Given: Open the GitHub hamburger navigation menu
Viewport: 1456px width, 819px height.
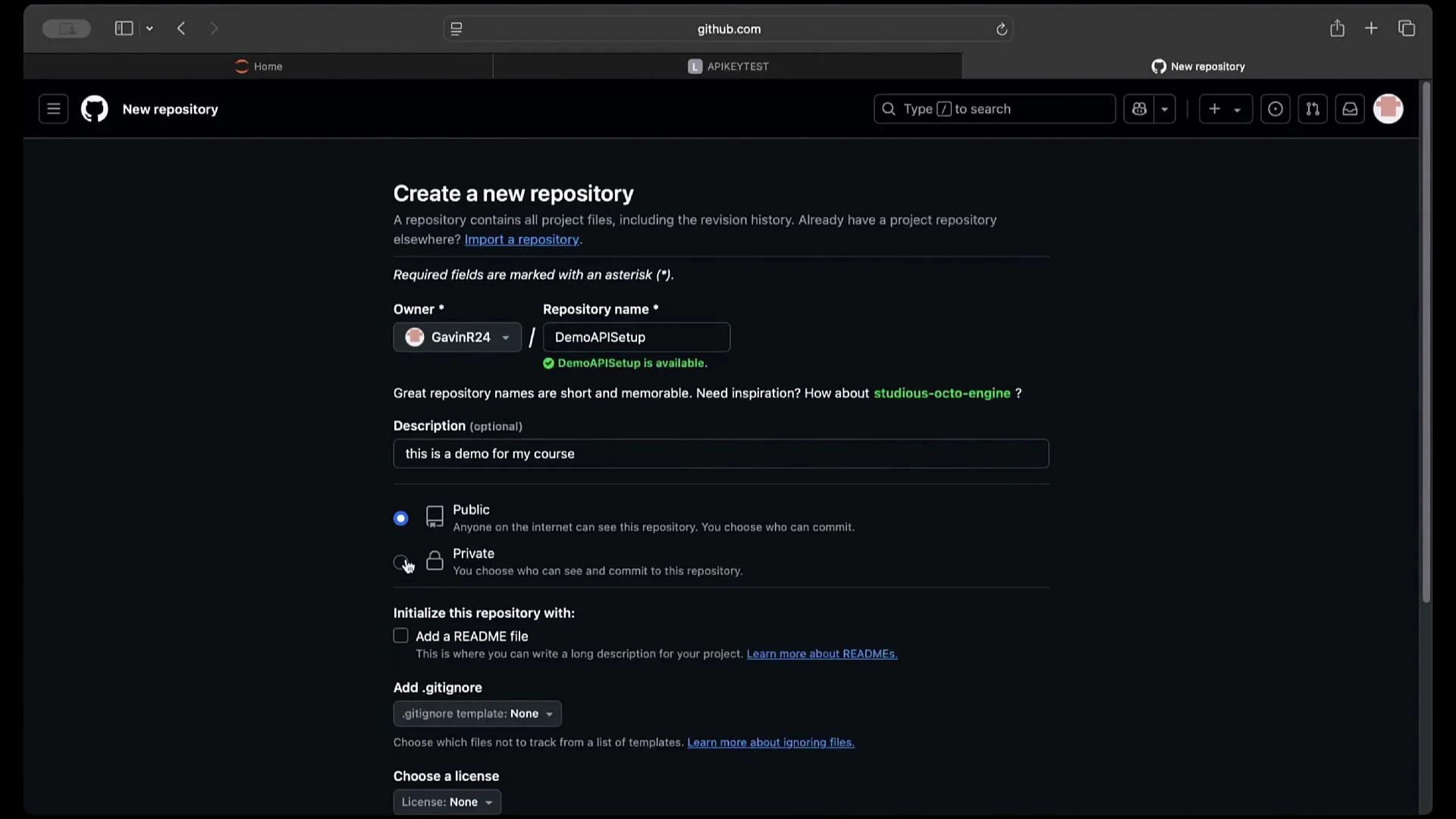Looking at the screenshot, I should click(x=53, y=108).
